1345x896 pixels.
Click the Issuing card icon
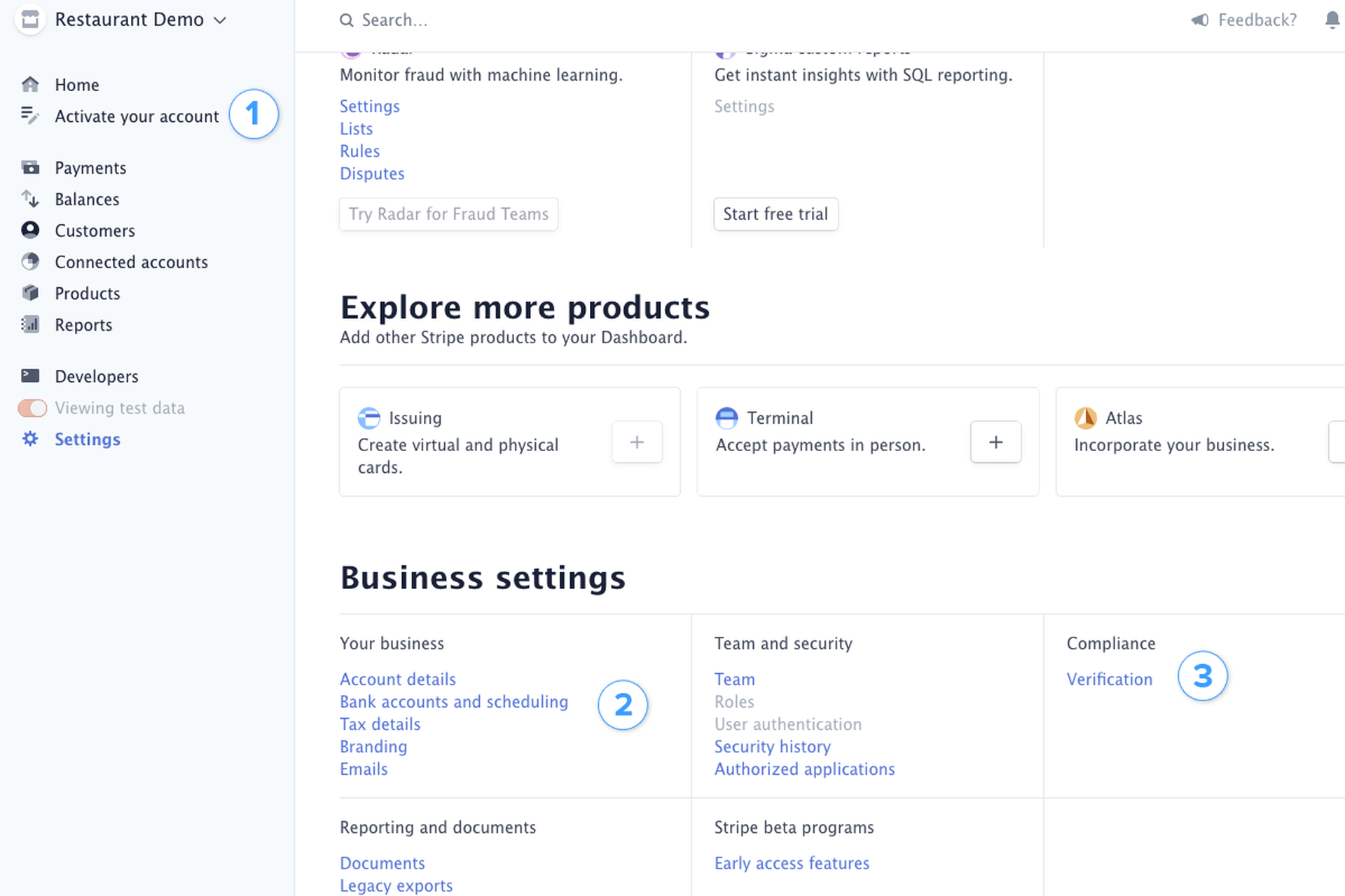coord(369,418)
